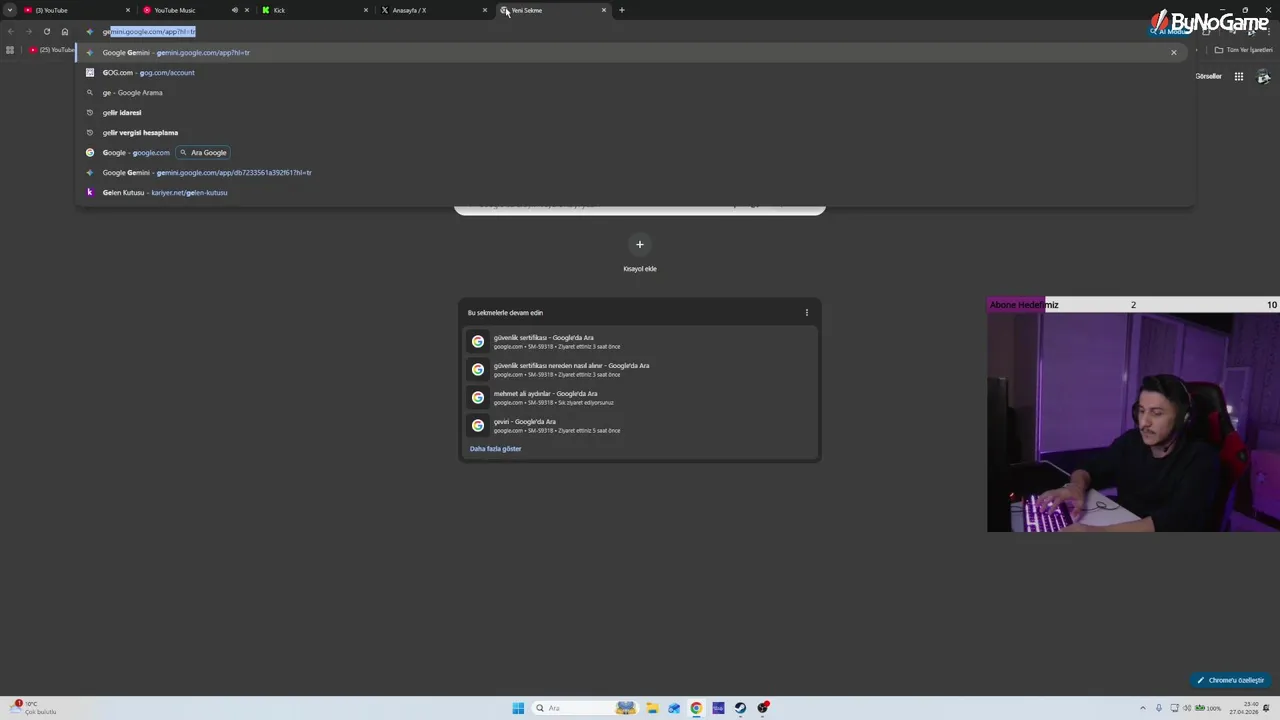Open Steam from taskbar
1280x720 pixels.
tap(740, 708)
